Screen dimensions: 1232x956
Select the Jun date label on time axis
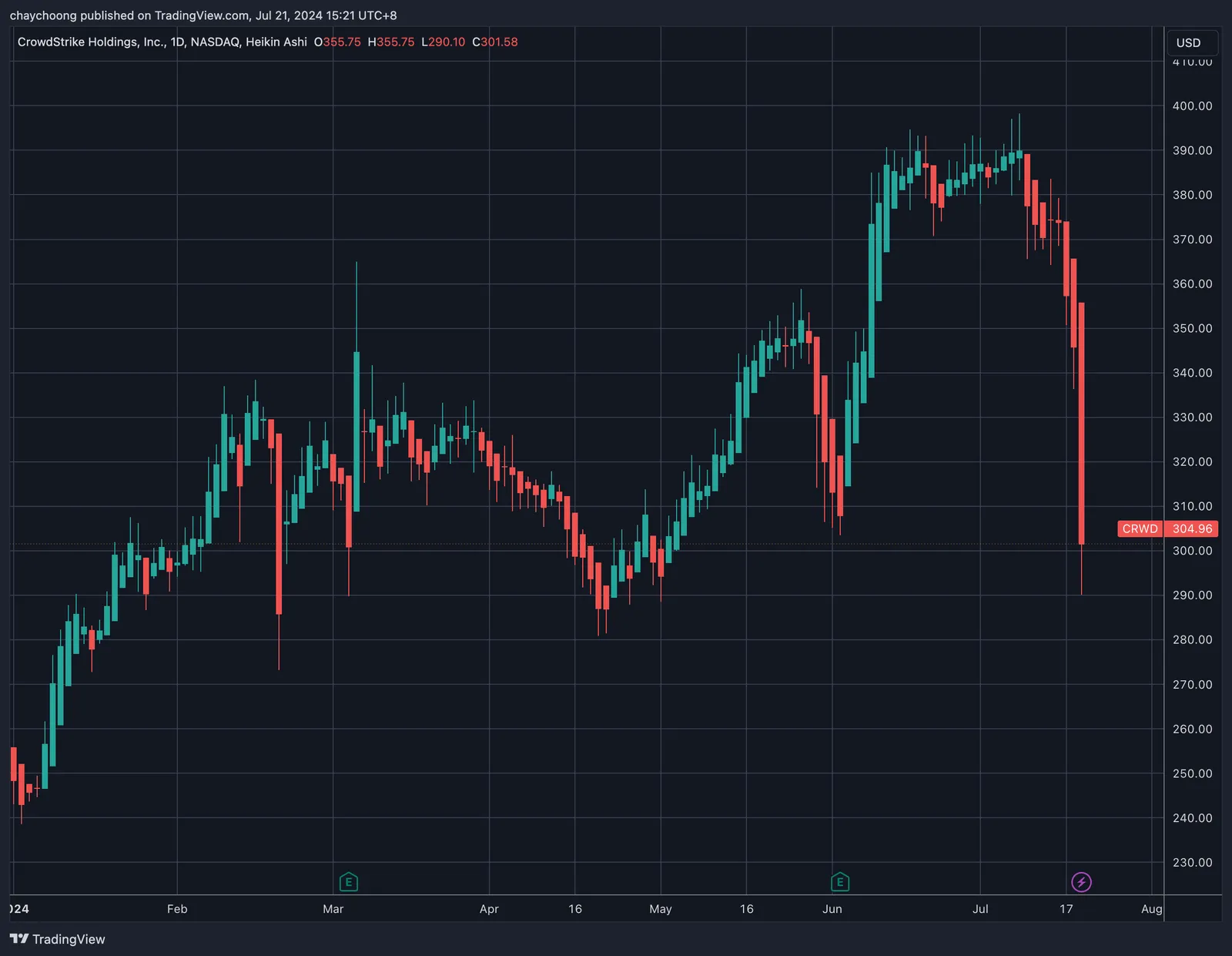tap(832, 909)
